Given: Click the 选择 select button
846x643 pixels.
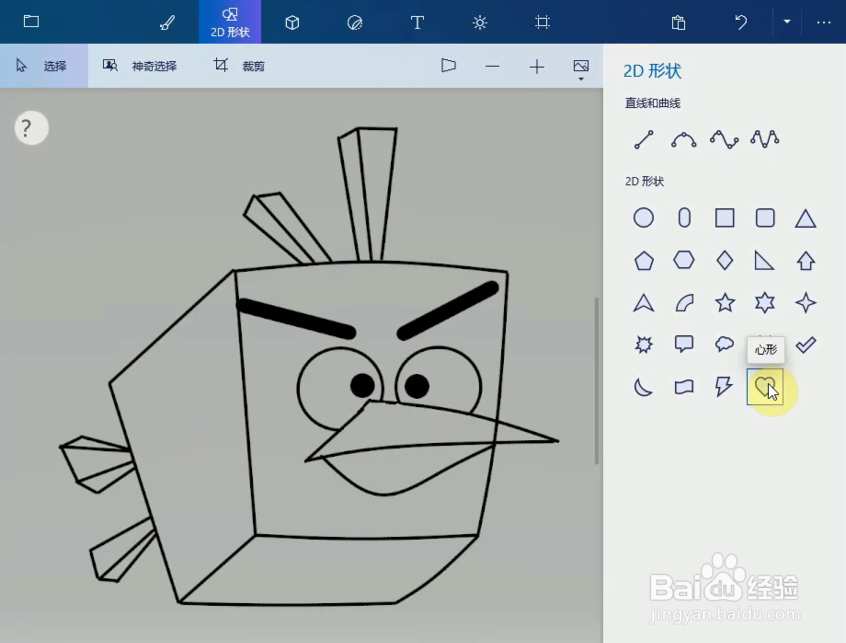Looking at the screenshot, I should click(x=45, y=65).
